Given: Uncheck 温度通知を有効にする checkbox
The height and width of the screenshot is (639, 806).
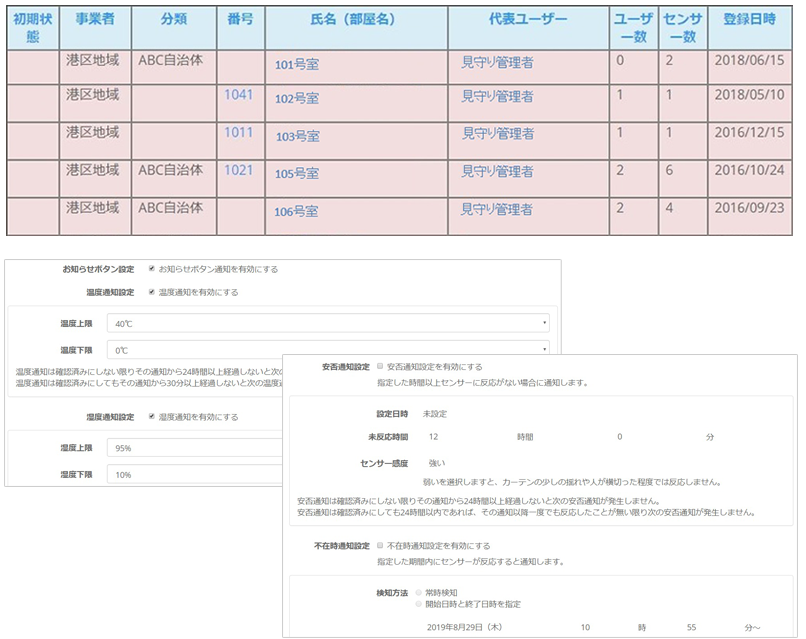Looking at the screenshot, I should click(x=151, y=292).
